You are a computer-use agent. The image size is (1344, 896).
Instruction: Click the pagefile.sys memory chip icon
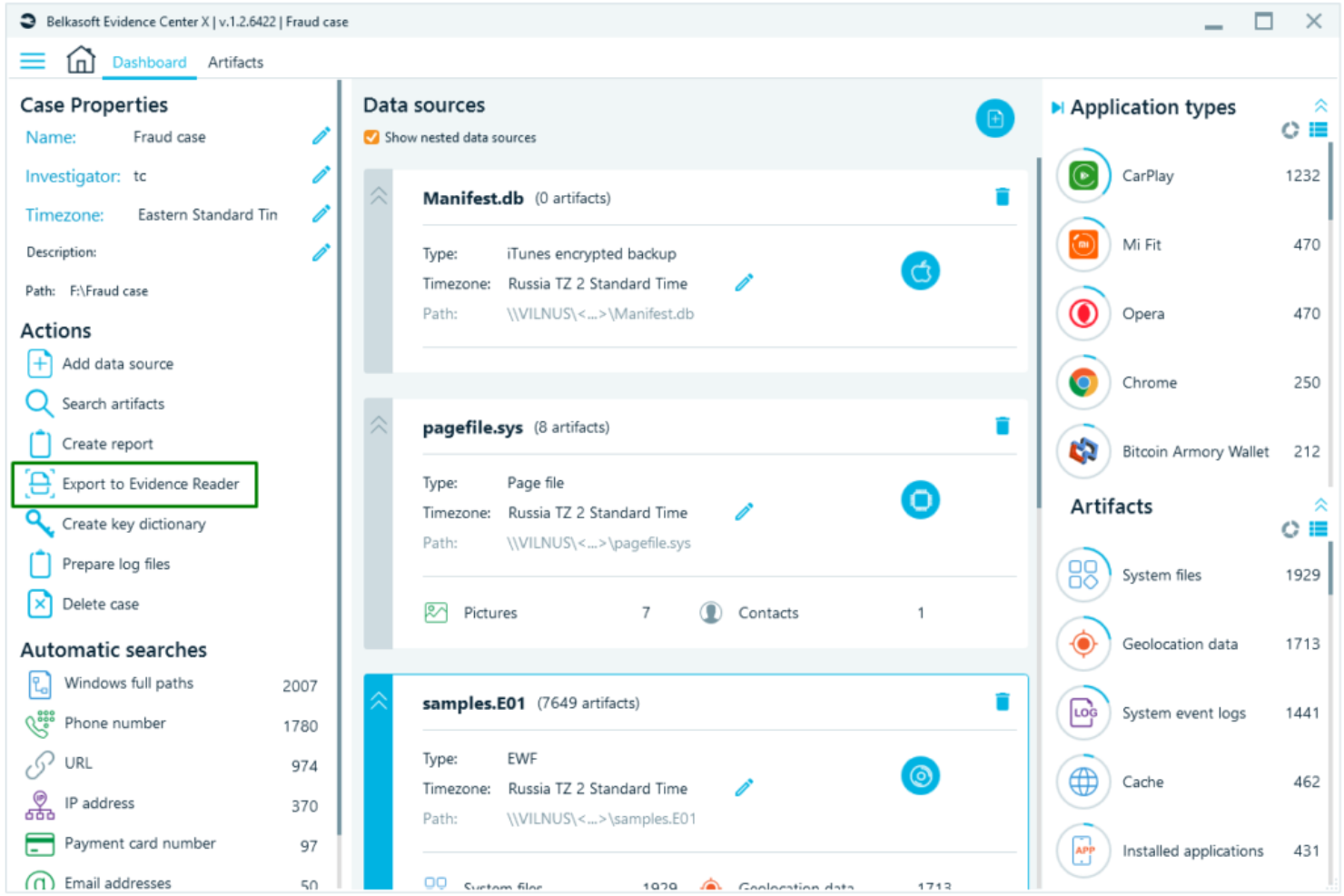(920, 500)
